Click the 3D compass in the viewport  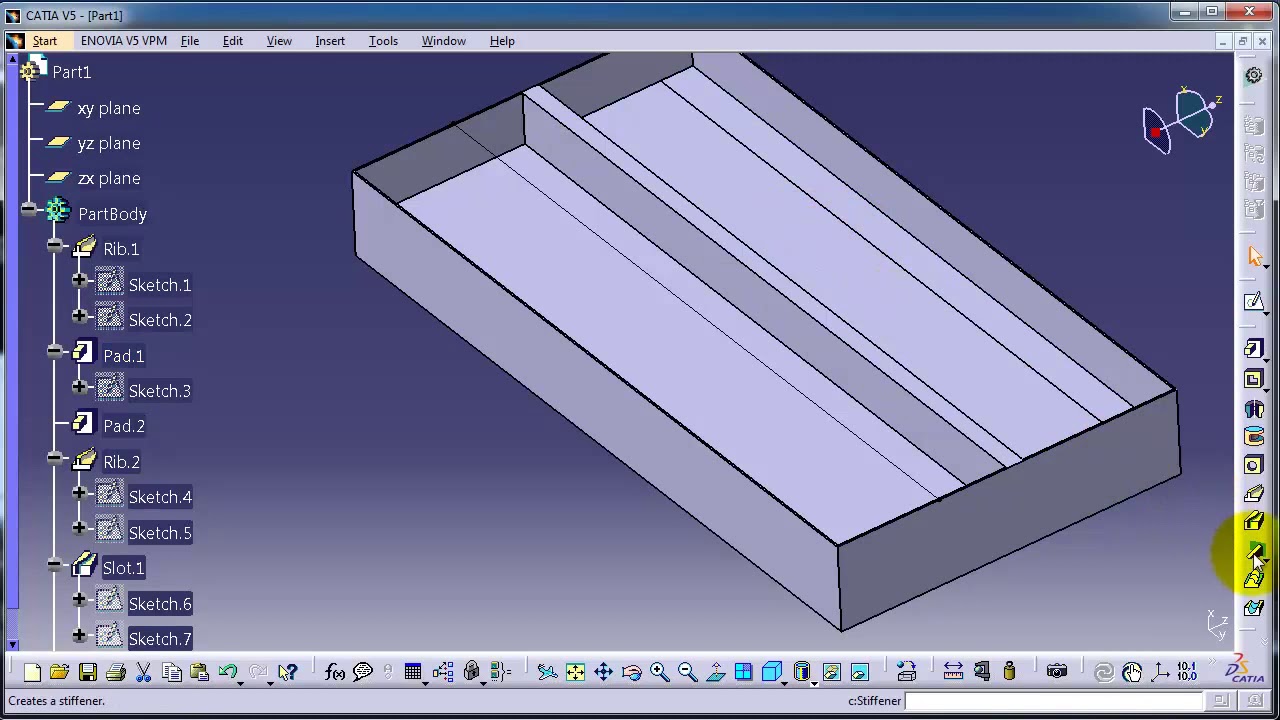point(1181,121)
